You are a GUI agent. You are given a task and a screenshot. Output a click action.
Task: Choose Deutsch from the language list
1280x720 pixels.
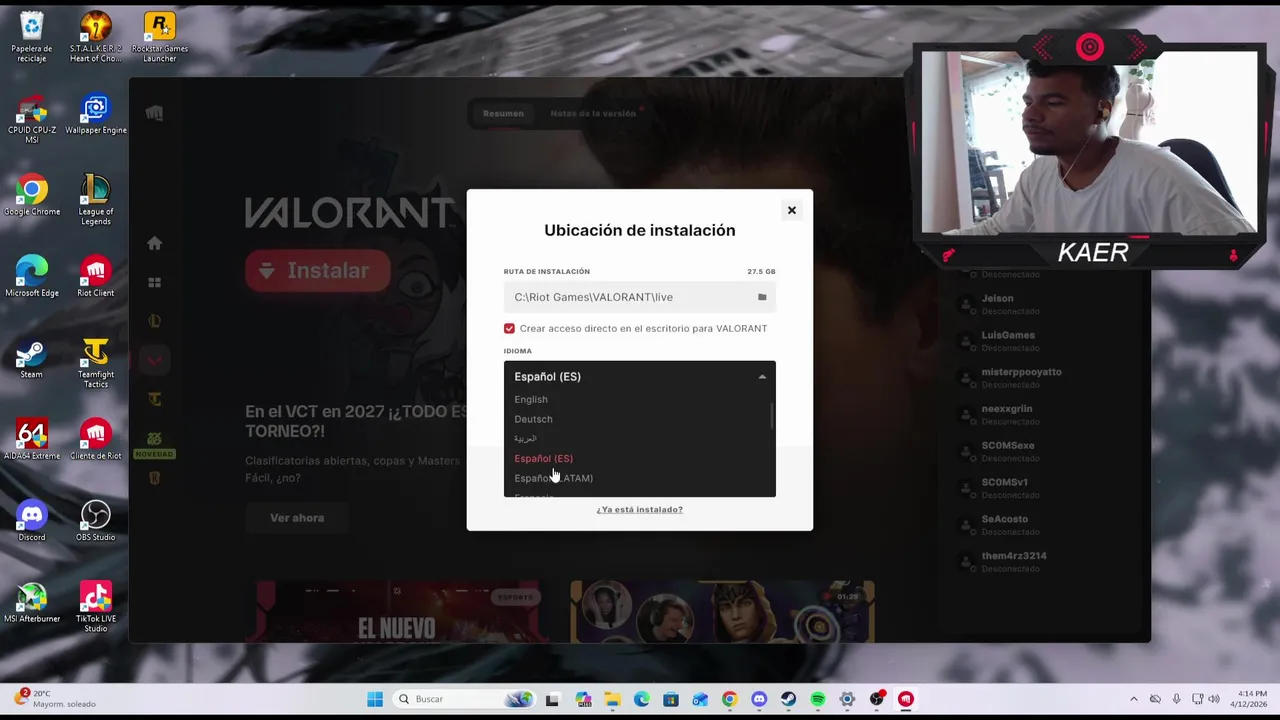pyautogui.click(x=533, y=419)
